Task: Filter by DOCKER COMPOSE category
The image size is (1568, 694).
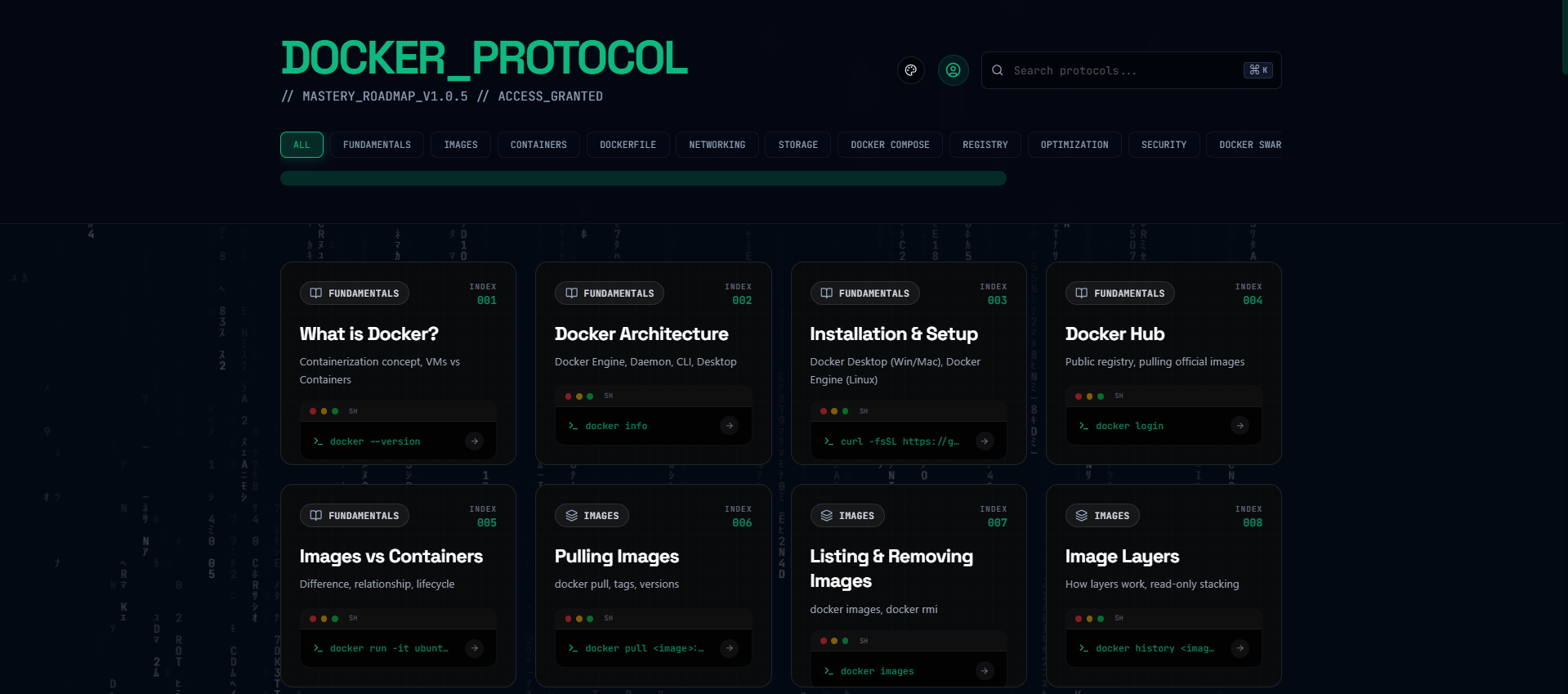Action: tap(890, 145)
